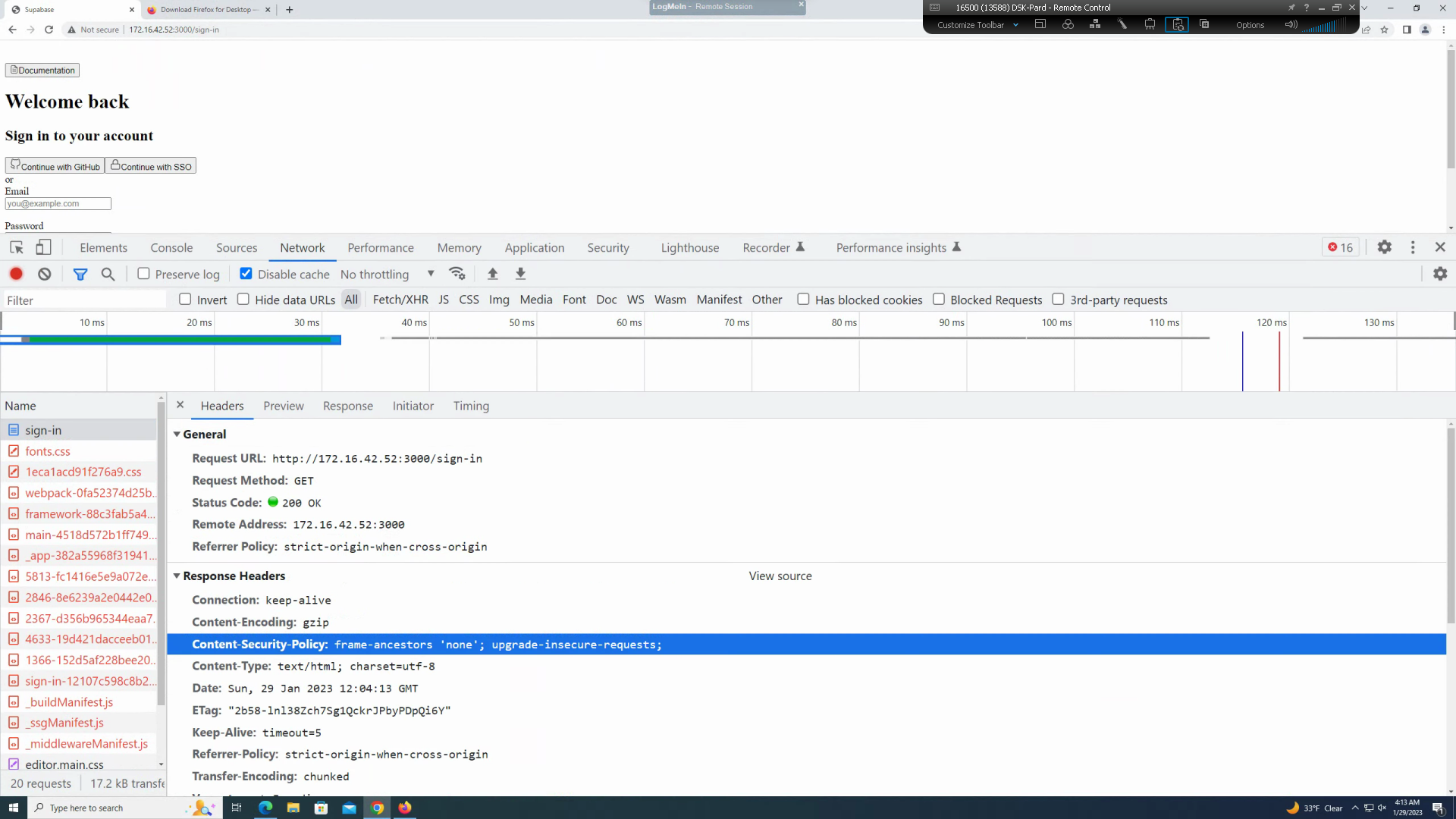1456x819 pixels.
Task: Enable Preserve log
Action: (143, 274)
